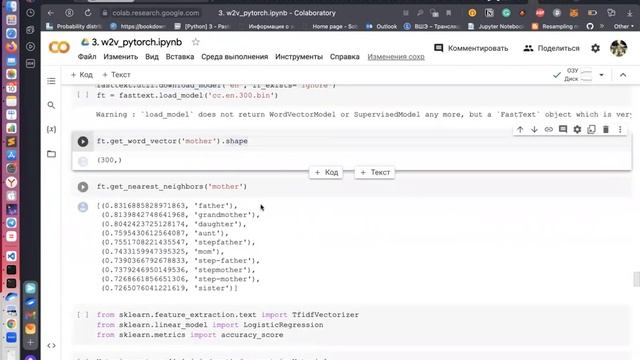Run the get_word_vector cell
This screenshot has width=640, height=360.
click(x=83, y=141)
